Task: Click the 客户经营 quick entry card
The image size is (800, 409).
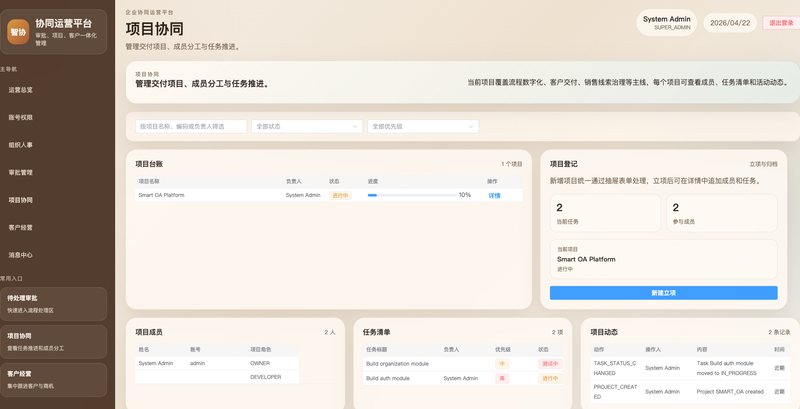Action: pos(54,380)
